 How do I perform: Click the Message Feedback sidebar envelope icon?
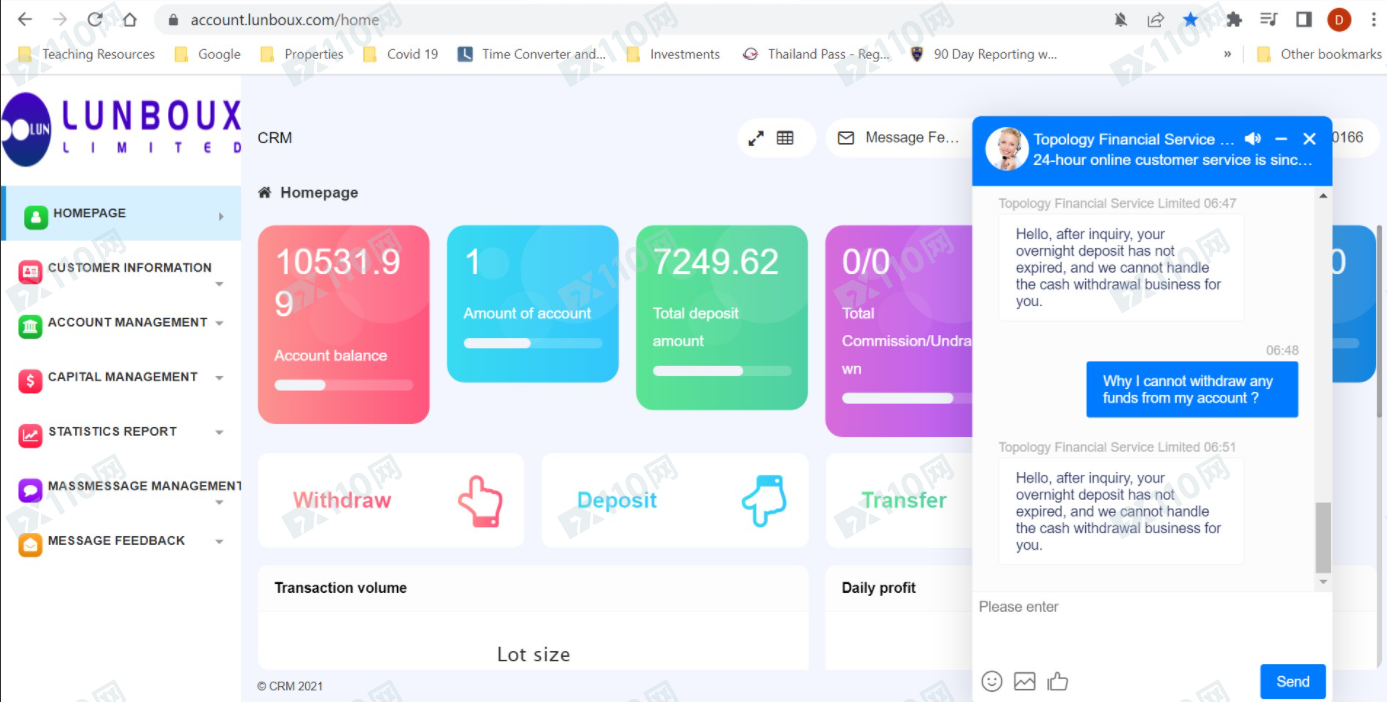tap(31, 545)
